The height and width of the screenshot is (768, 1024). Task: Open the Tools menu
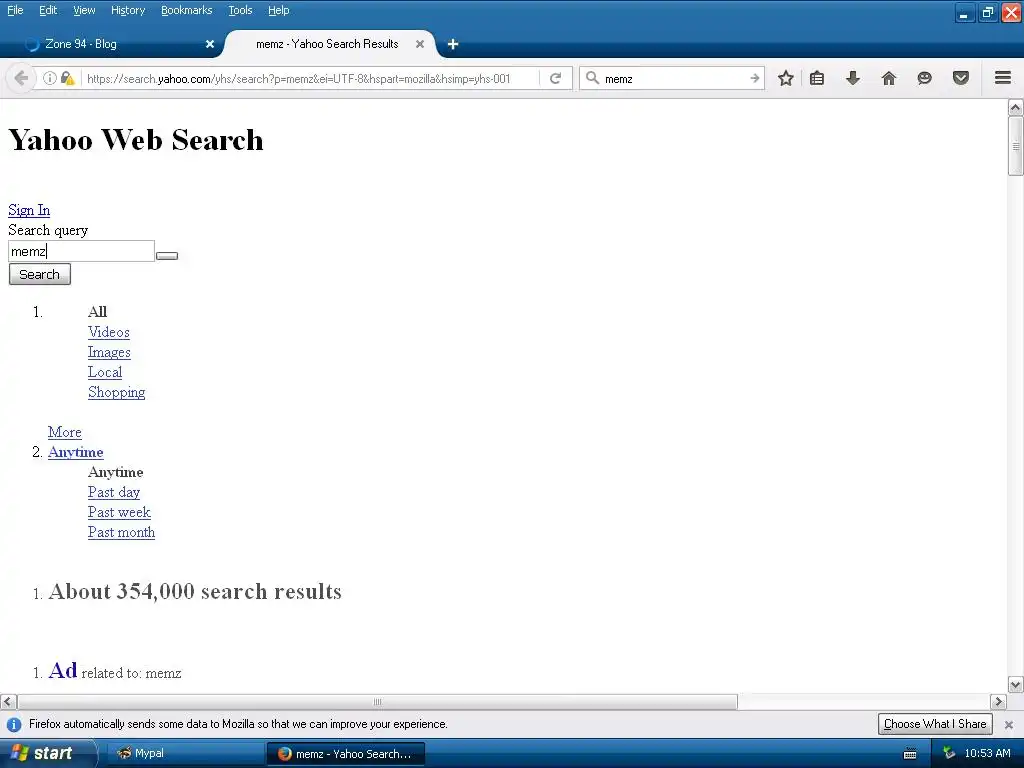pyautogui.click(x=240, y=10)
